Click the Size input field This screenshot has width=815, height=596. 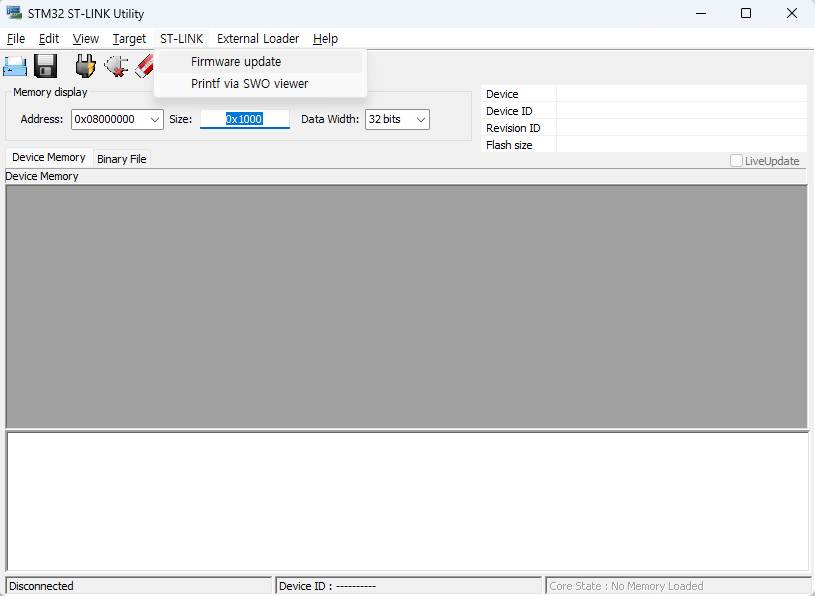245,119
